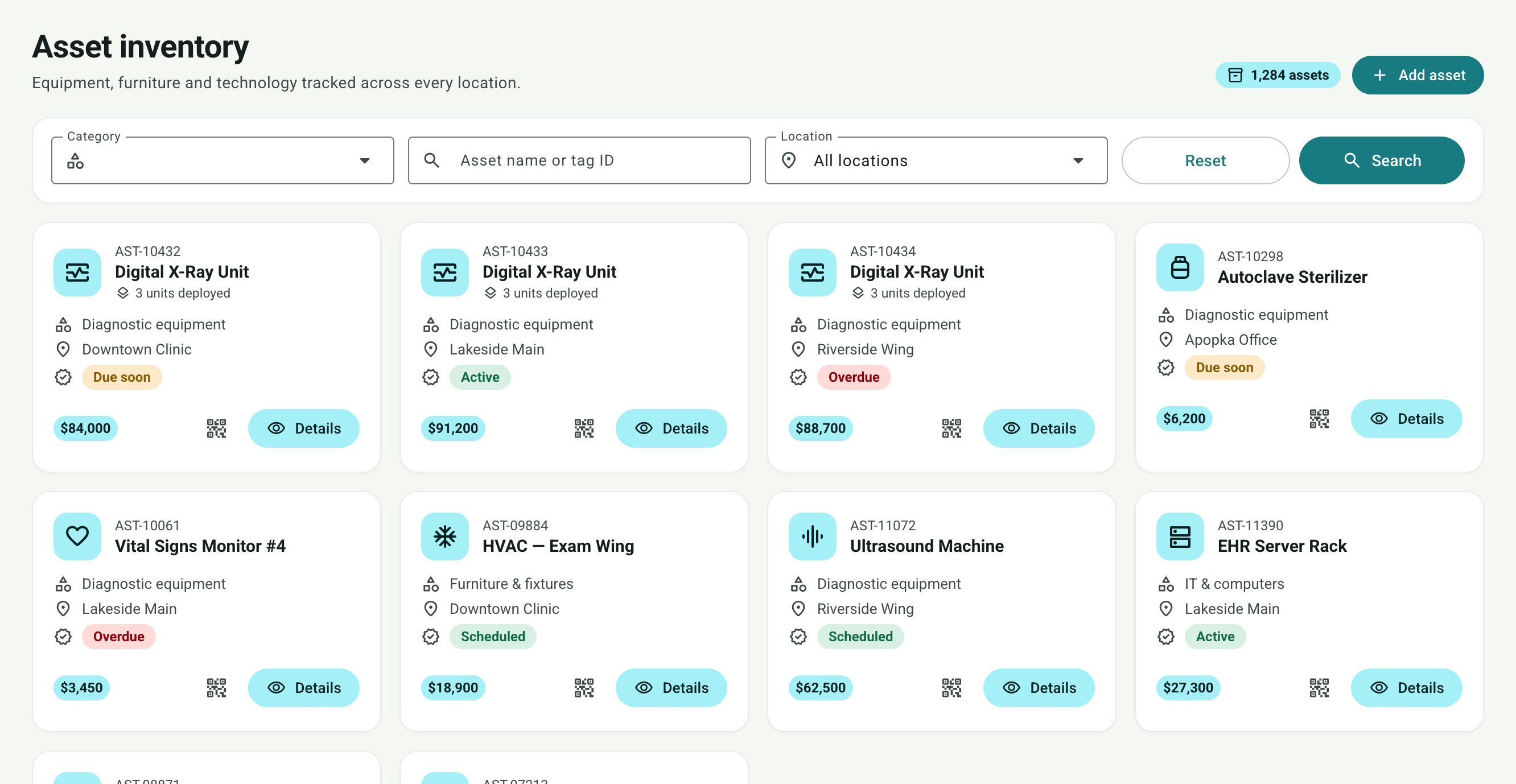Viewport: 1516px width, 784px height.
Task: Click QR code icon on HVAC Exam Wing card
Action: tap(584, 687)
